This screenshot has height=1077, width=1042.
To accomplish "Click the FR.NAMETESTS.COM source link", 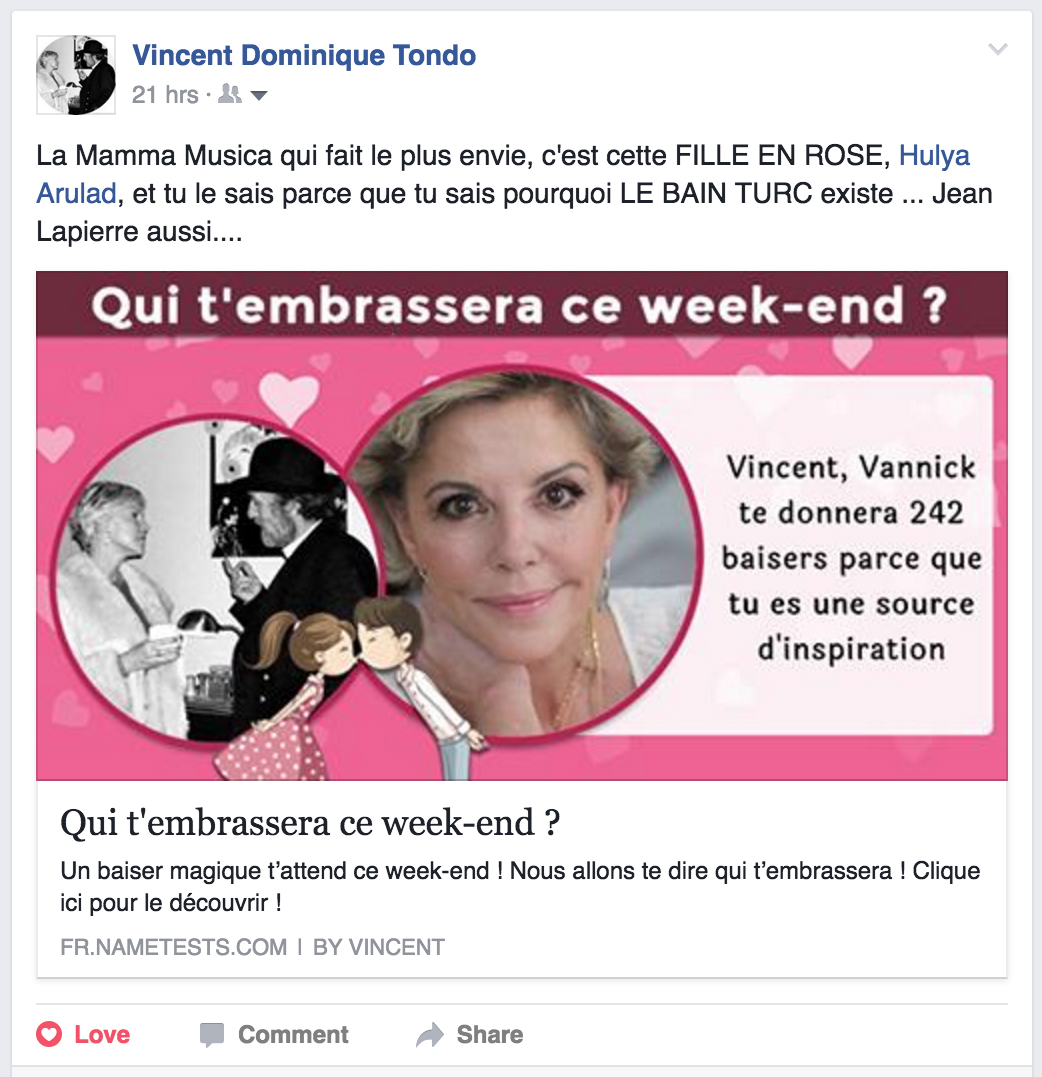I will pyautogui.click(x=174, y=947).
